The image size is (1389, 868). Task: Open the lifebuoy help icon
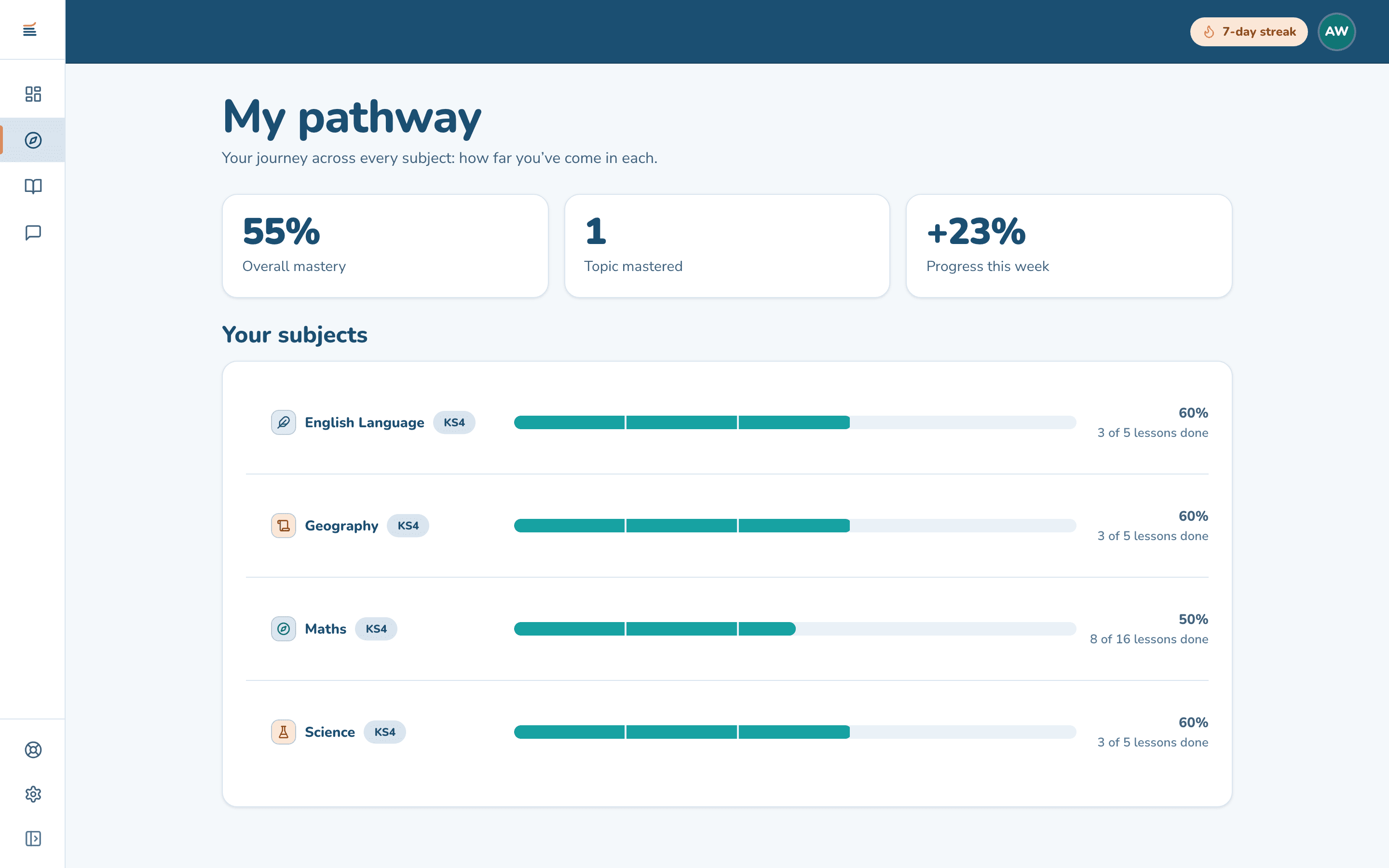33,750
